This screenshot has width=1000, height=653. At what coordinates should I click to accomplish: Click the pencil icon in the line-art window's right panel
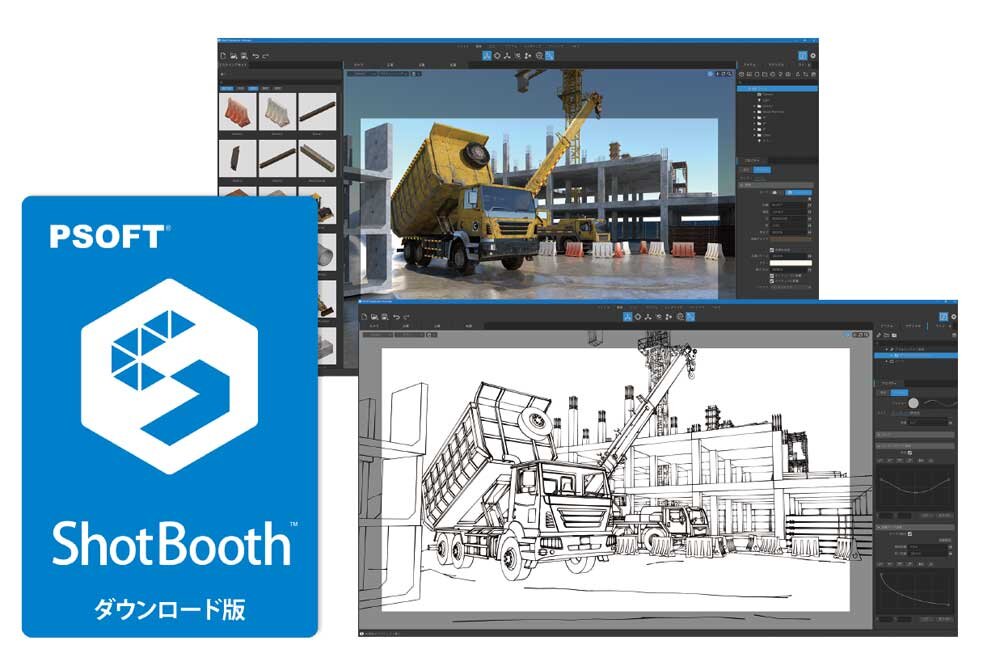(879, 335)
